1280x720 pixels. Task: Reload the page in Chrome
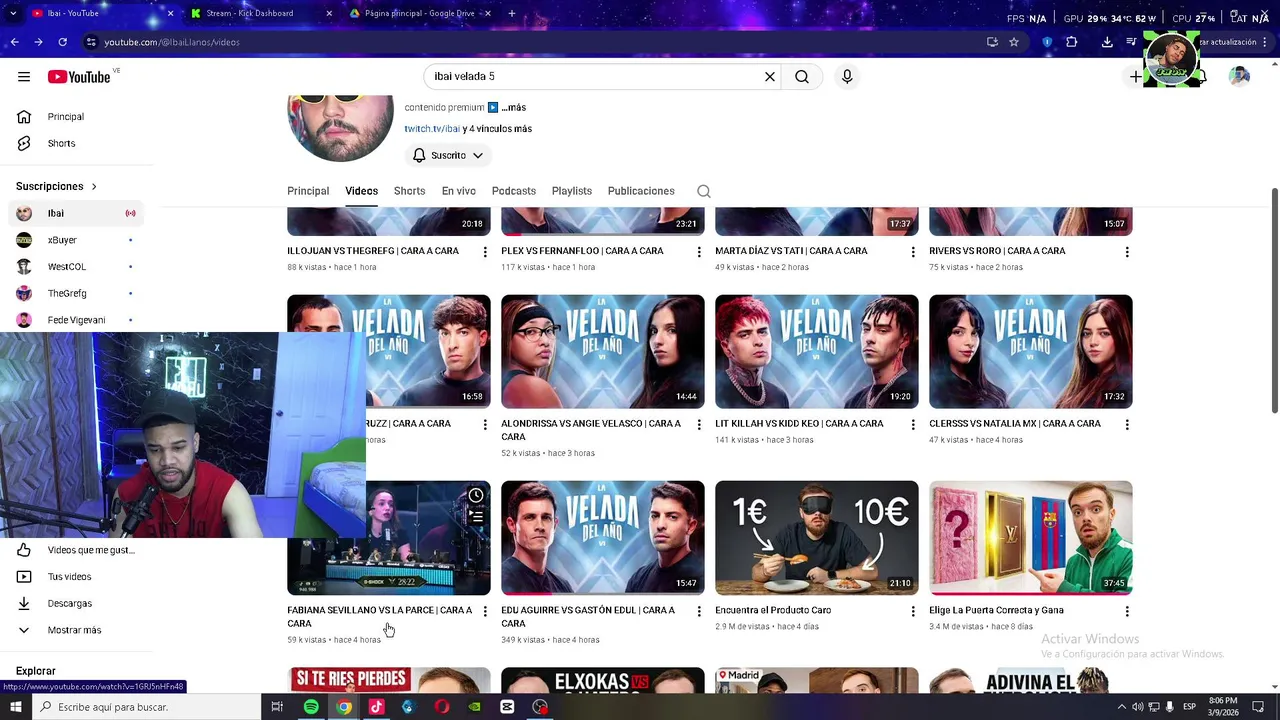(x=62, y=42)
